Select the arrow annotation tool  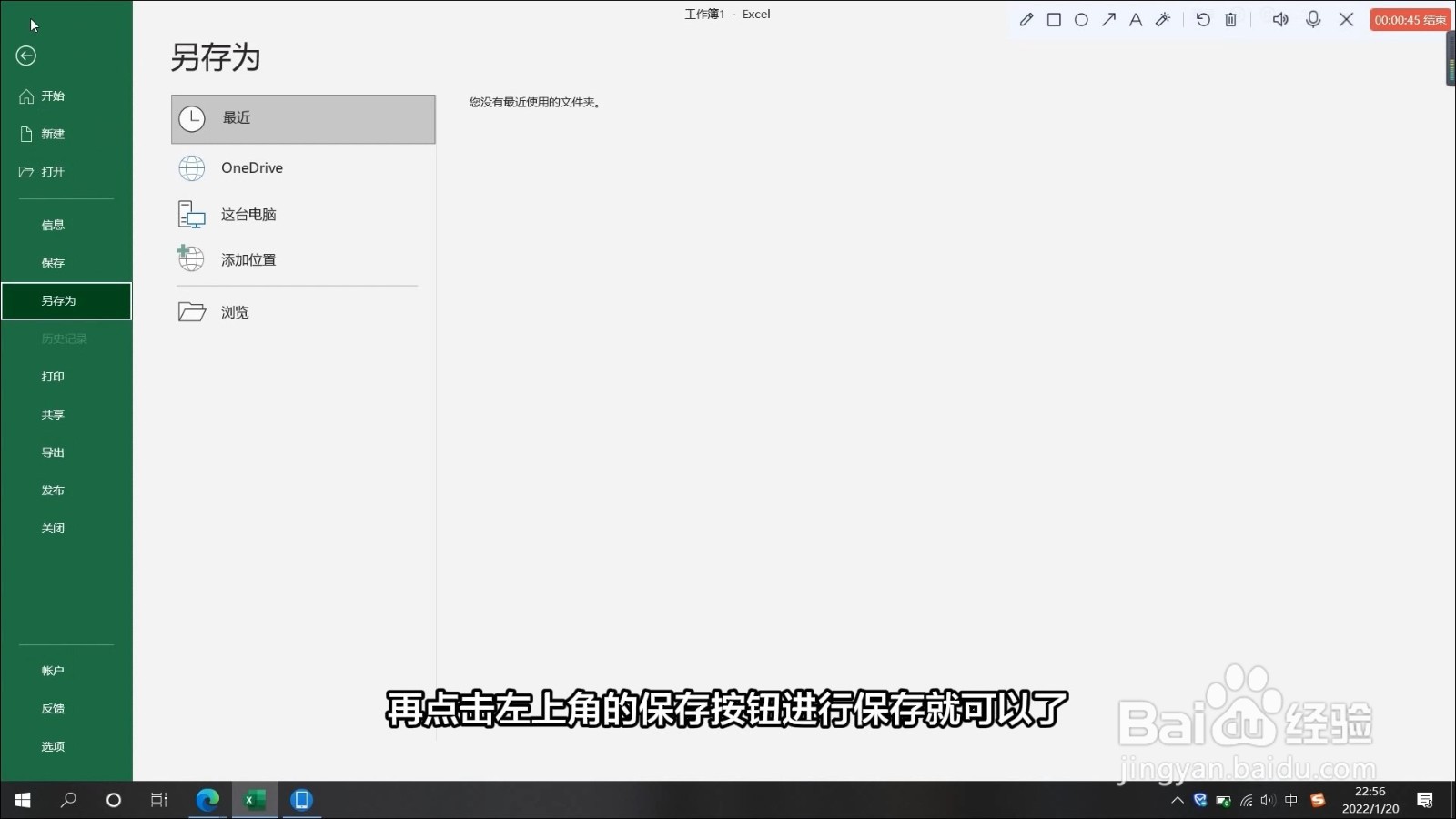click(x=1108, y=20)
